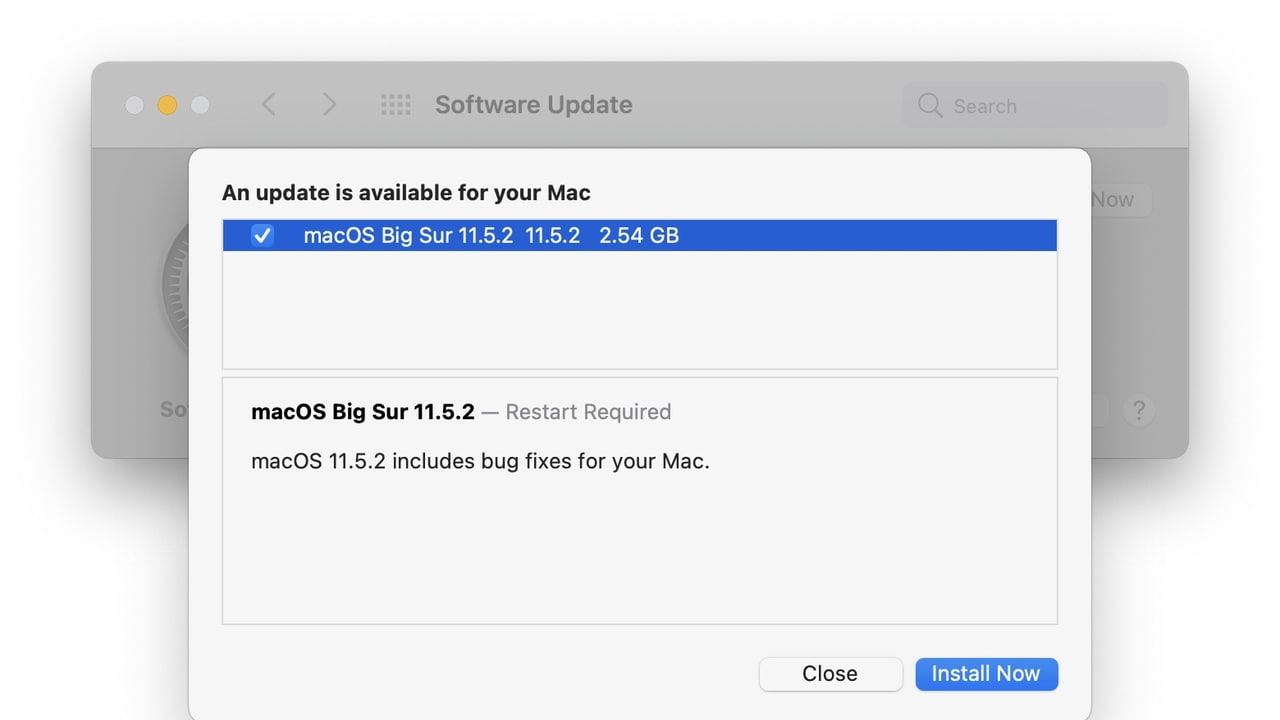Enable the Big Sur update checkbox again
The height and width of the screenshot is (720, 1280).
coord(261,235)
